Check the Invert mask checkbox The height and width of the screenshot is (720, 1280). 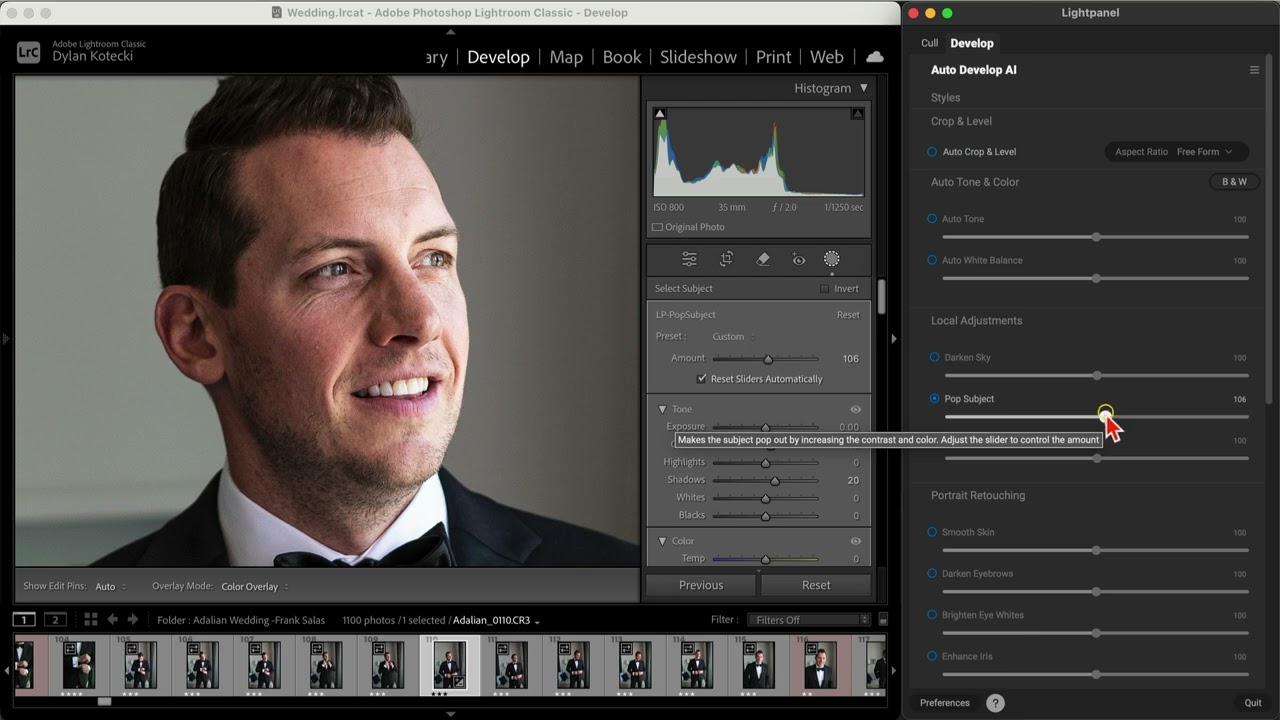[x=824, y=289]
